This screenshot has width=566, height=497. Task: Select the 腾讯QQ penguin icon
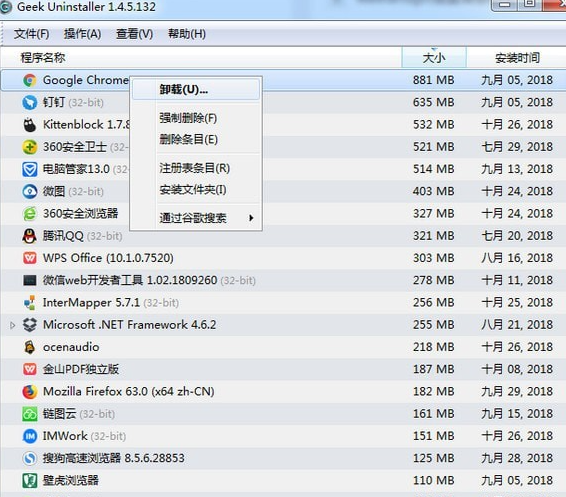click(x=30, y=236)
